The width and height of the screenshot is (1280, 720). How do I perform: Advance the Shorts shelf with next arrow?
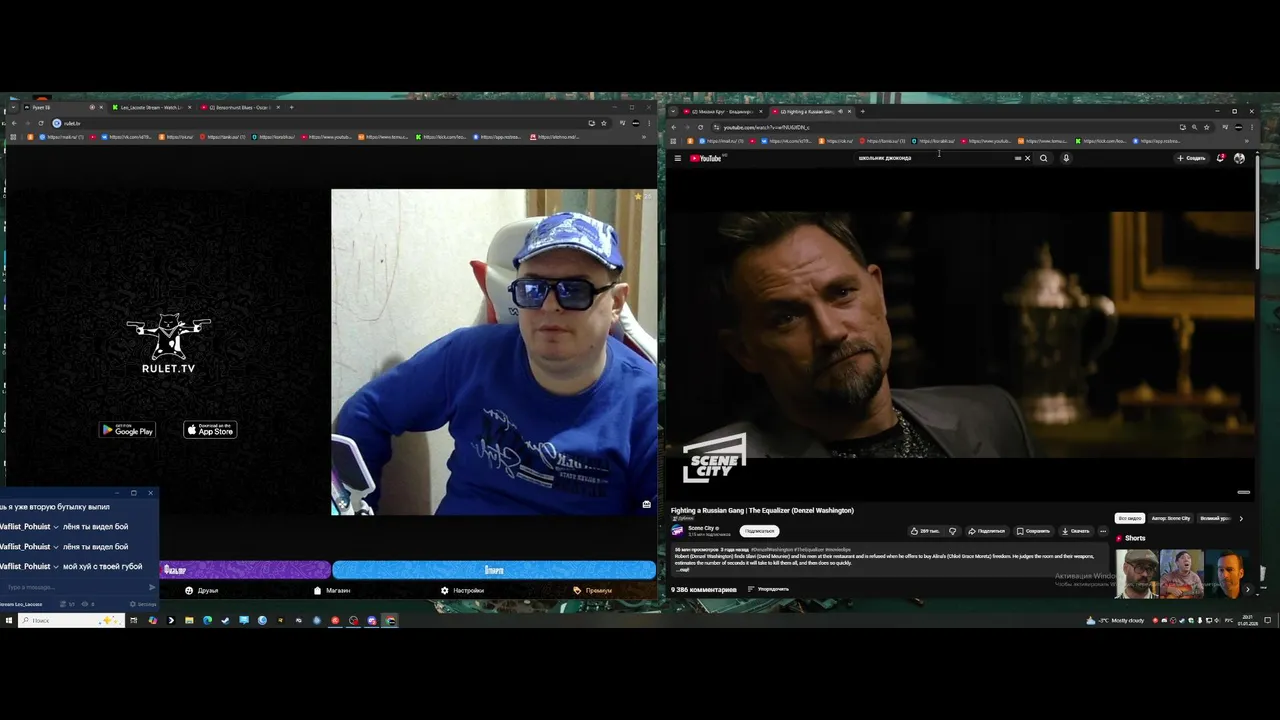pos(1247,589)
